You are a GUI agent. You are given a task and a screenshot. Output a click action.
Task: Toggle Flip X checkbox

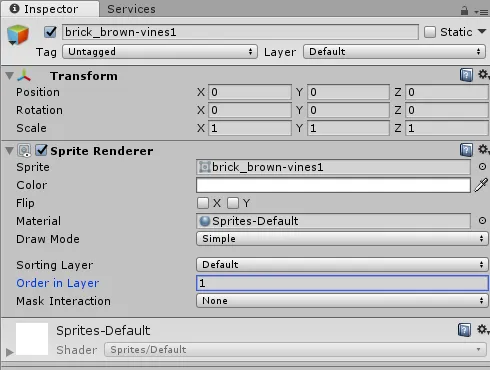(x=203, y=203)
